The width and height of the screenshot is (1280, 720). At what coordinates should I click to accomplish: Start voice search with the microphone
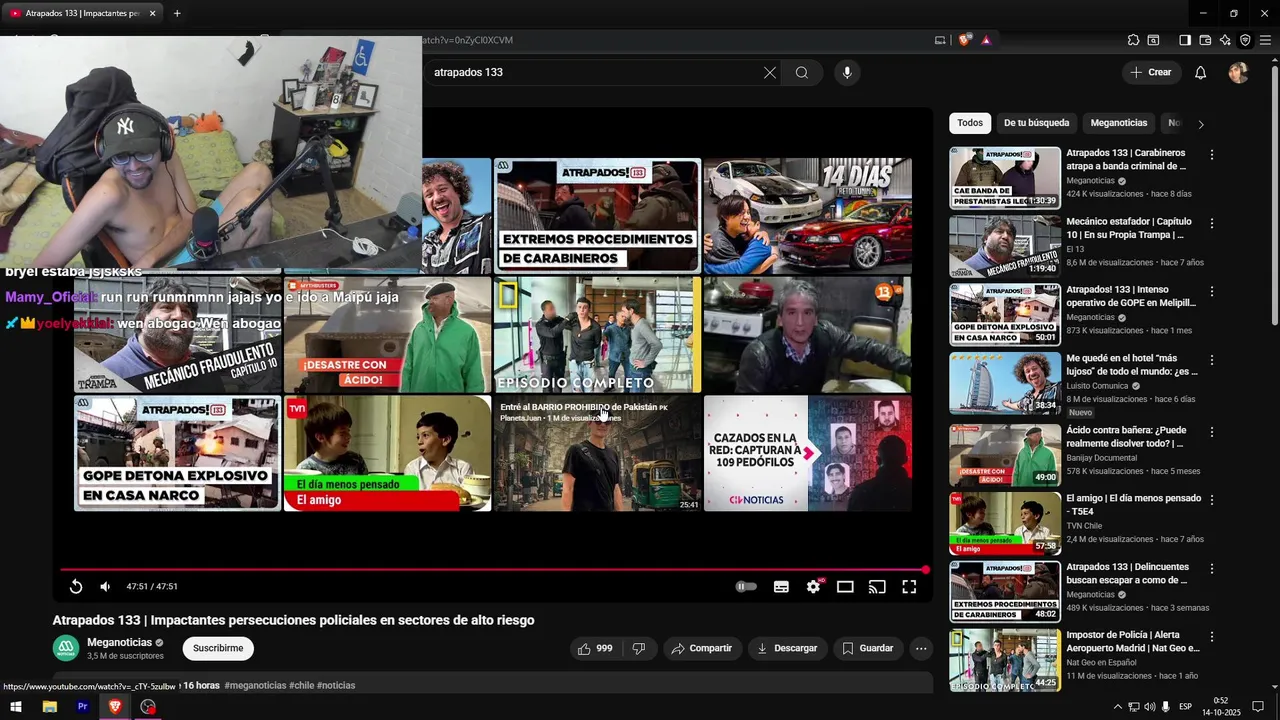coord(847,72)
